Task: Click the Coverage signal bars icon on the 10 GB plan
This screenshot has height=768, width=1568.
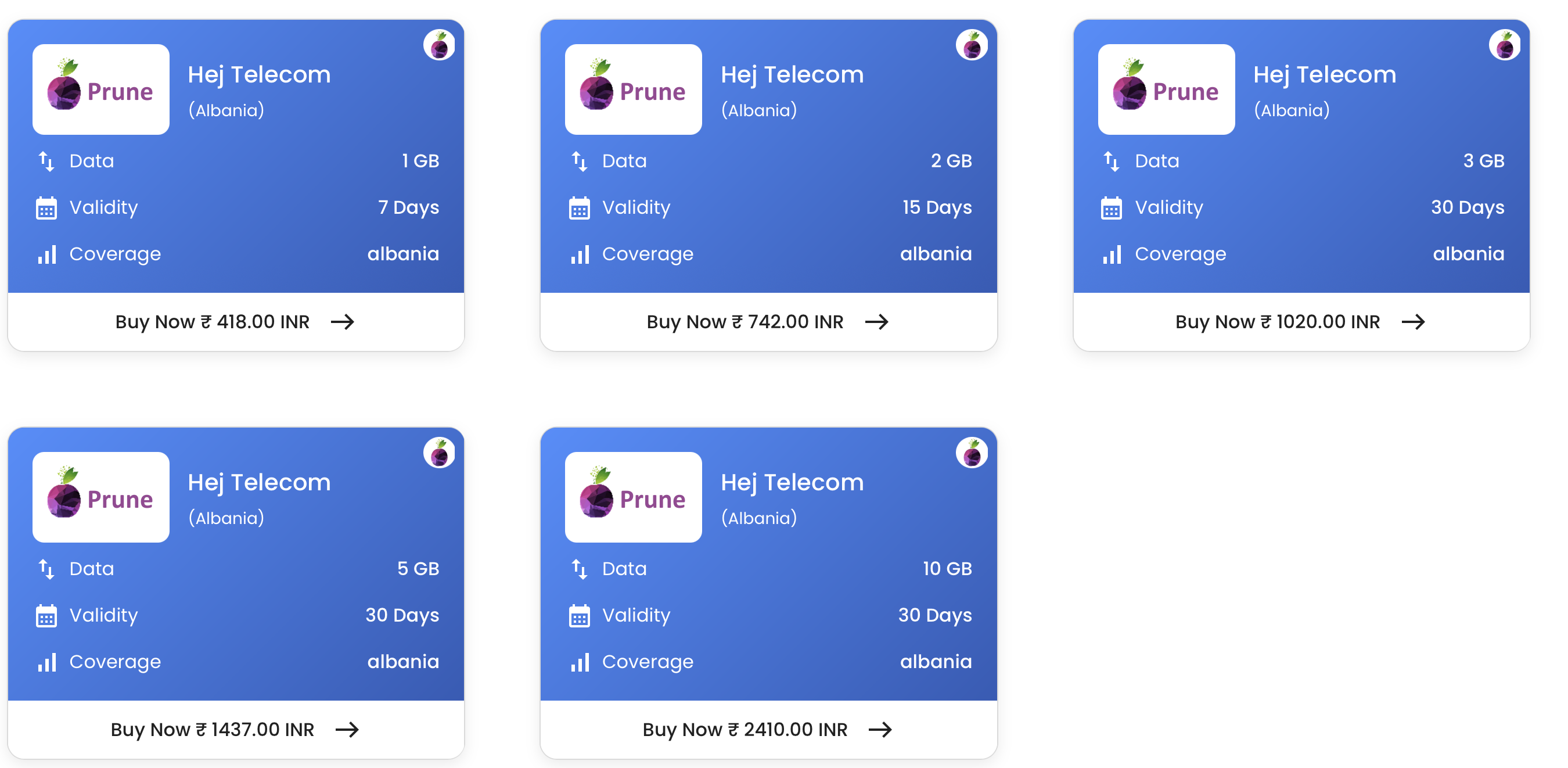Action: tap(580, 662)
